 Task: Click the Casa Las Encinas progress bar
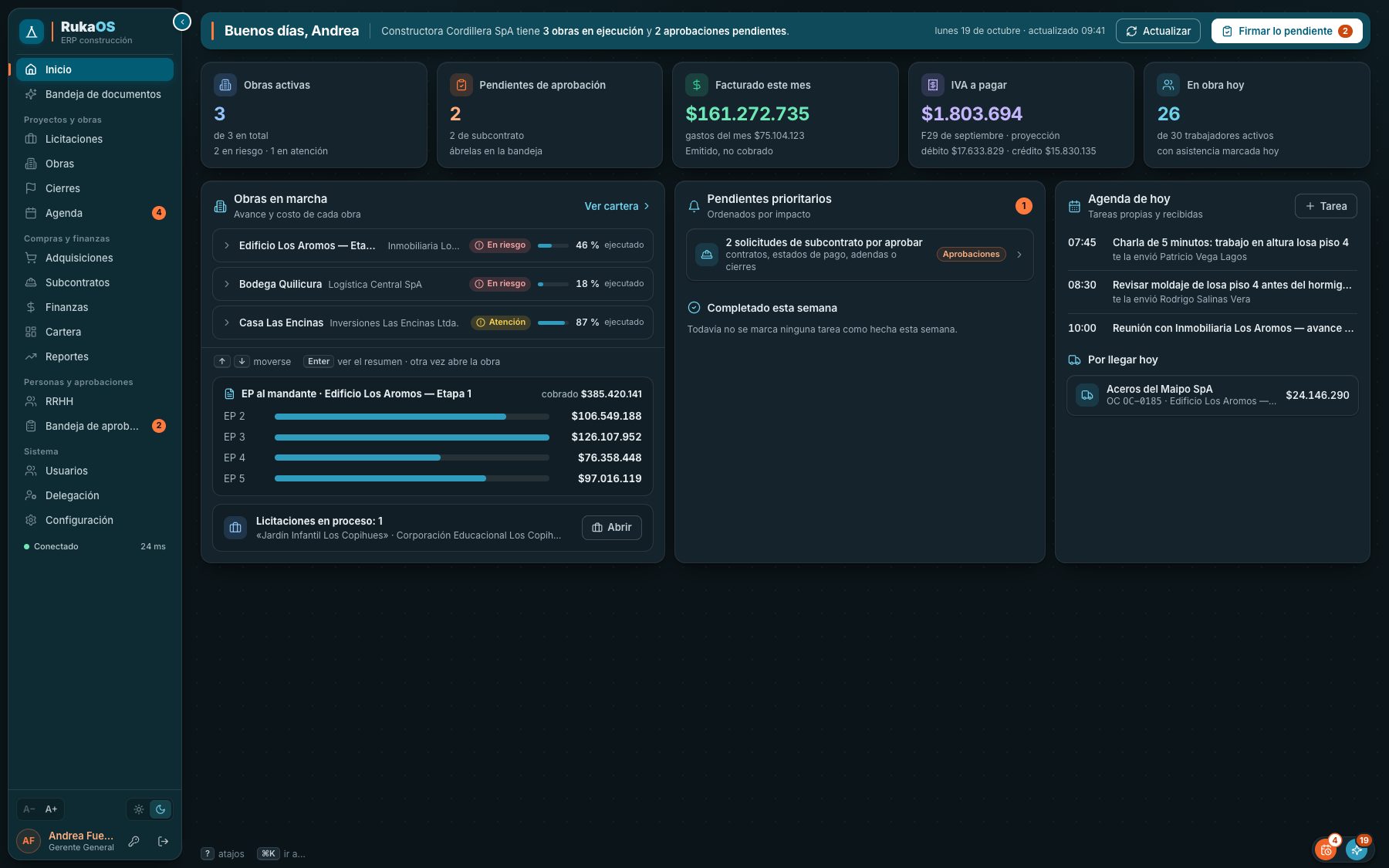553,323
